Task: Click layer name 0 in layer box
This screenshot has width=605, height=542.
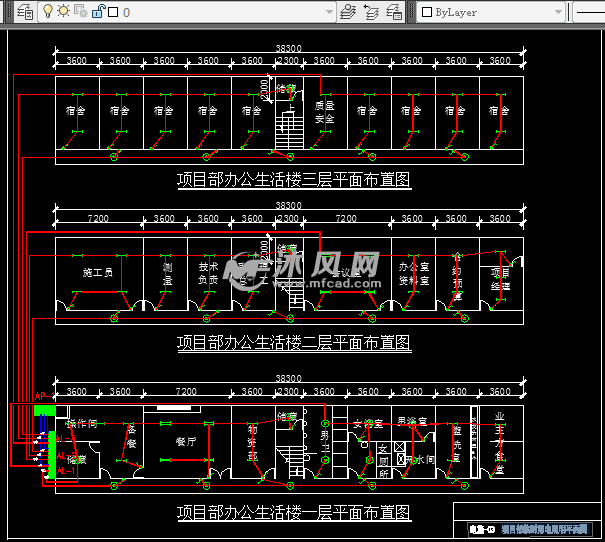Action: coord(126,13)
